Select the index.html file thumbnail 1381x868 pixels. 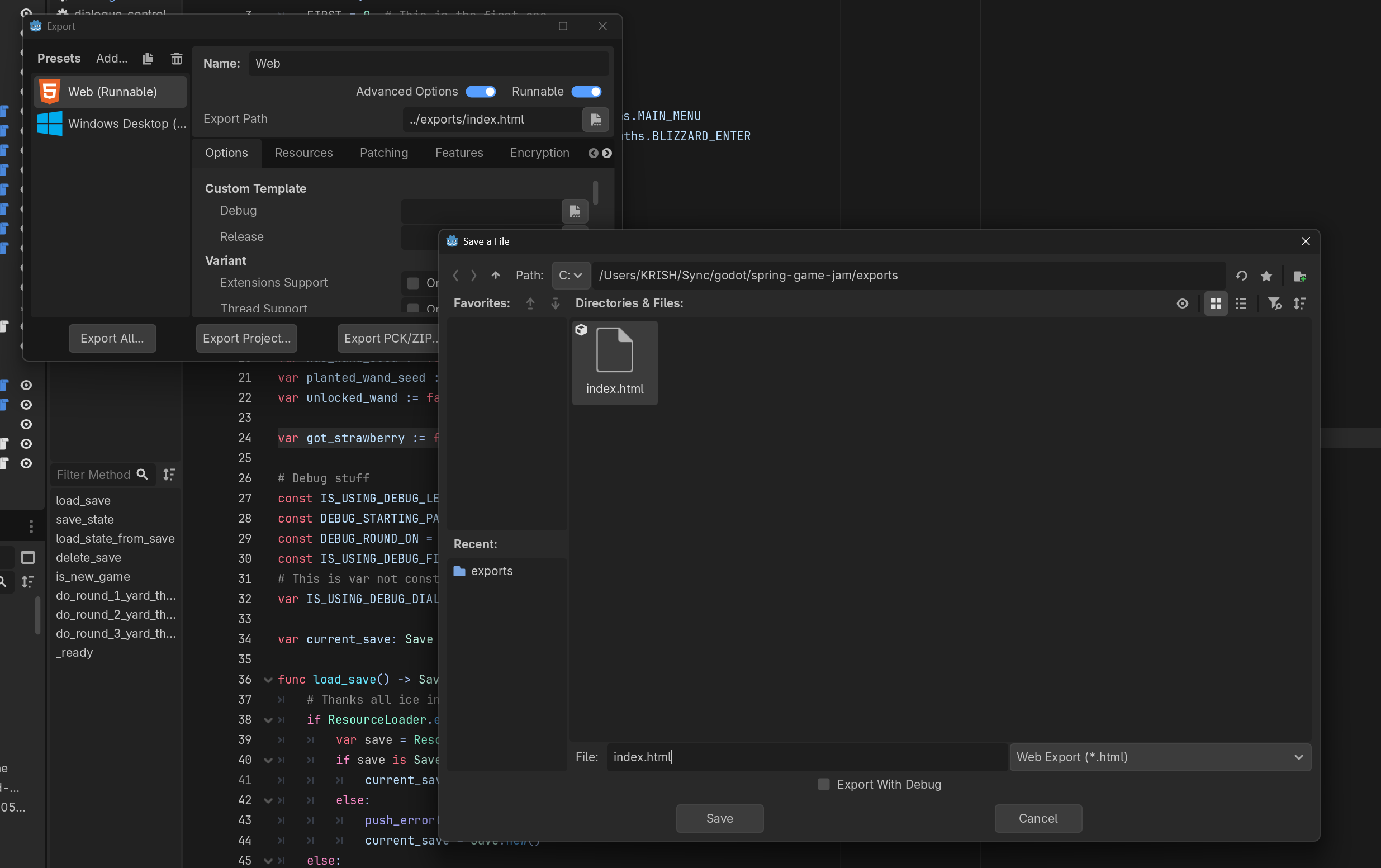(x=614, y=362)
